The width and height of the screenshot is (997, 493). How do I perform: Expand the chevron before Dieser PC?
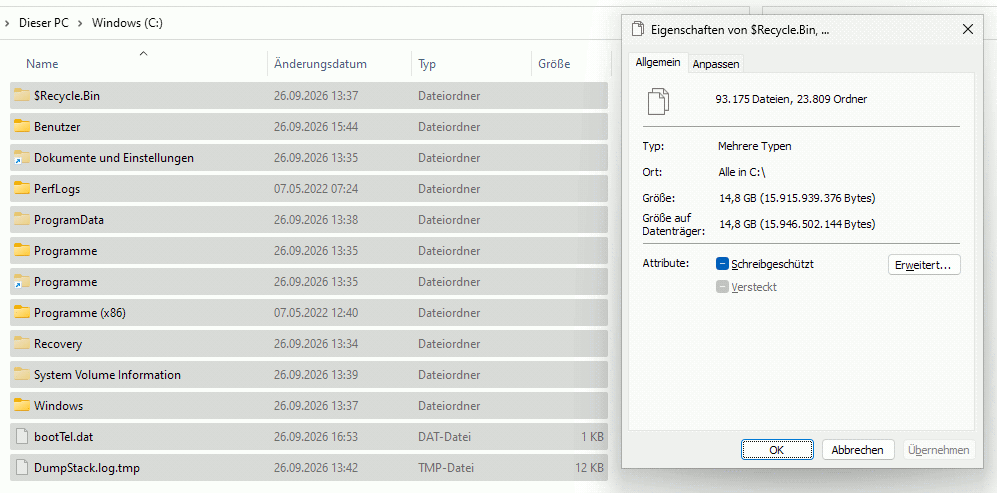pyautogui.click(x=6, y=23)
